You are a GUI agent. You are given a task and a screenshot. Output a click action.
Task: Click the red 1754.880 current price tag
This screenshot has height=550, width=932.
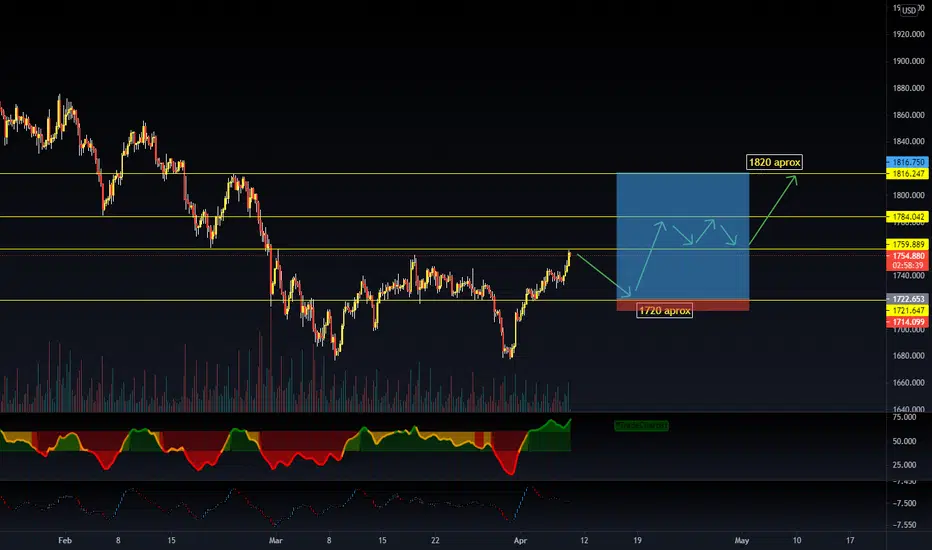click(906, 256)
